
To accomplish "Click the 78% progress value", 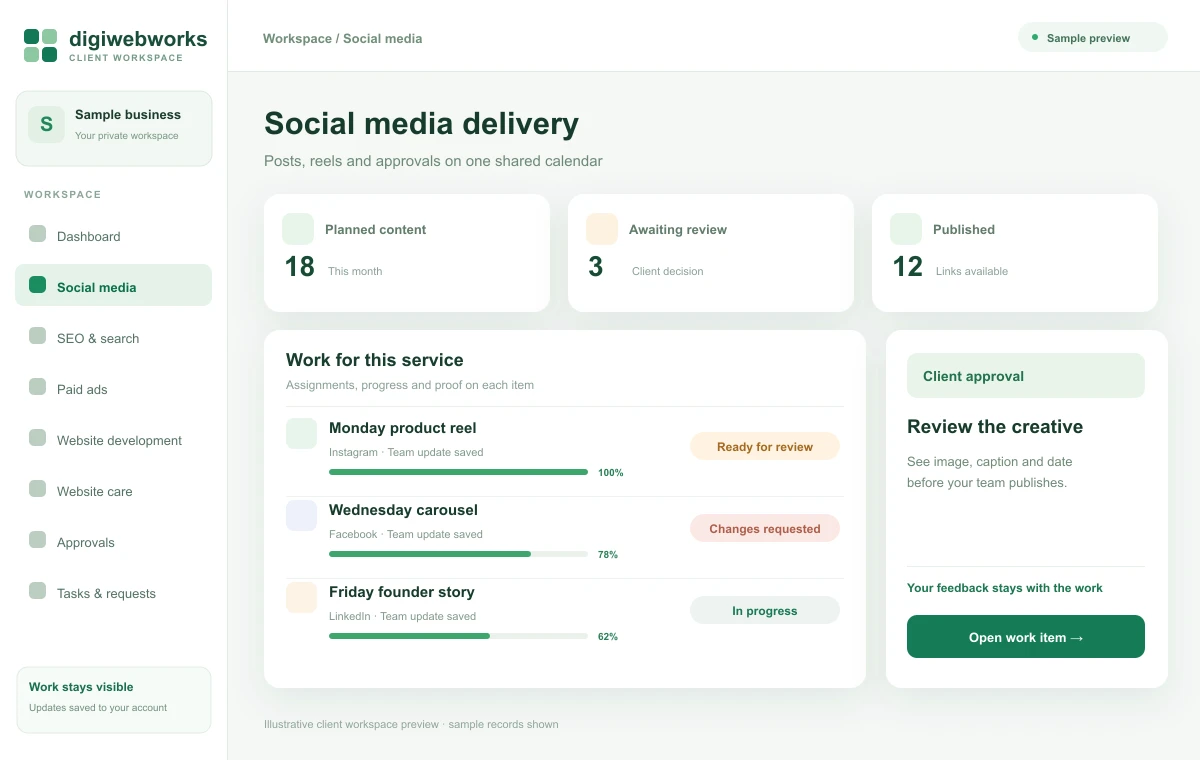I will (x=608, y=555).
